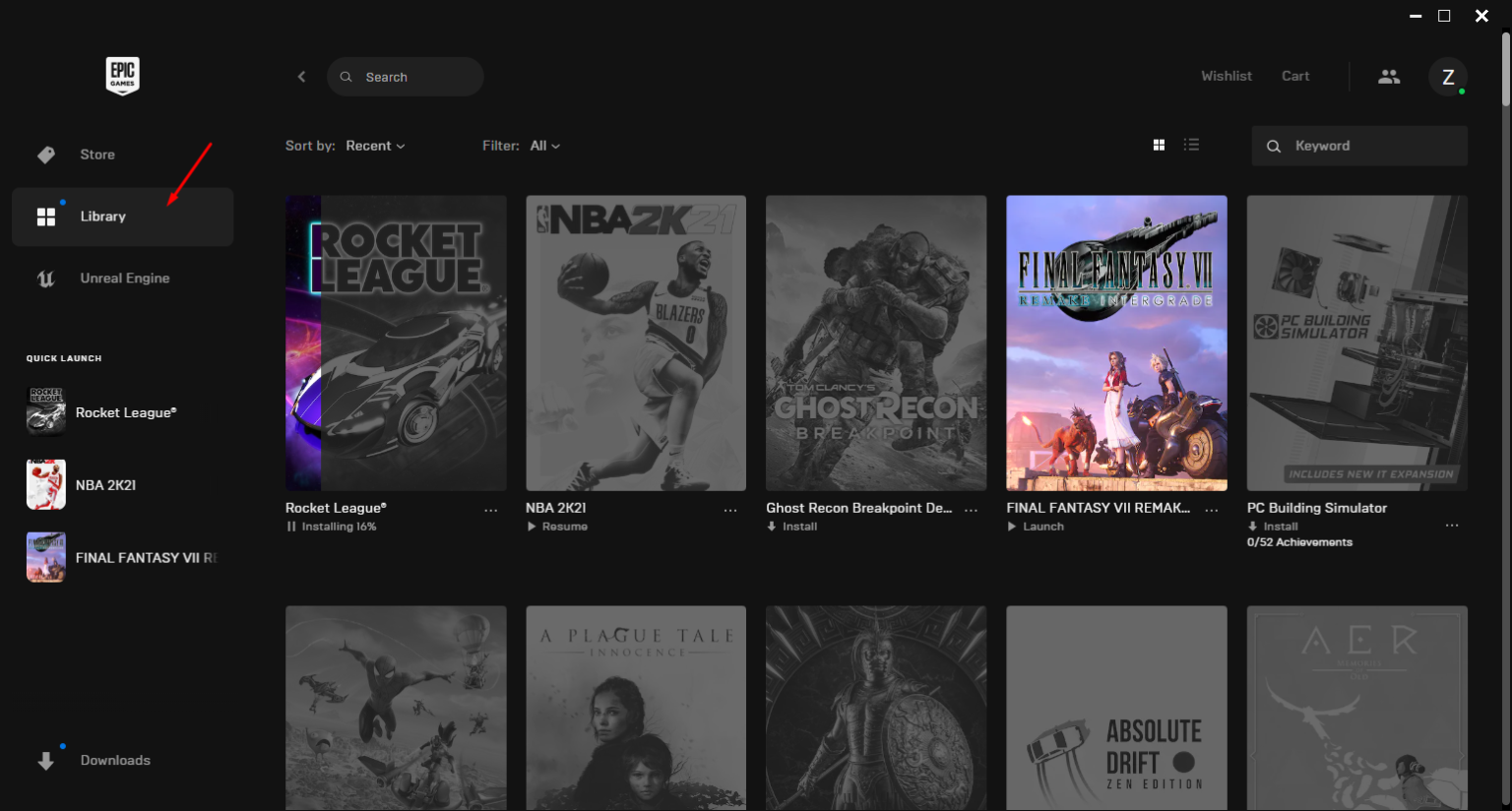This screenshot has height=811, width=1512.
Task: Click the NBA 2K21 title under cover
Action: pyautogui.click(x=556, y=508)
